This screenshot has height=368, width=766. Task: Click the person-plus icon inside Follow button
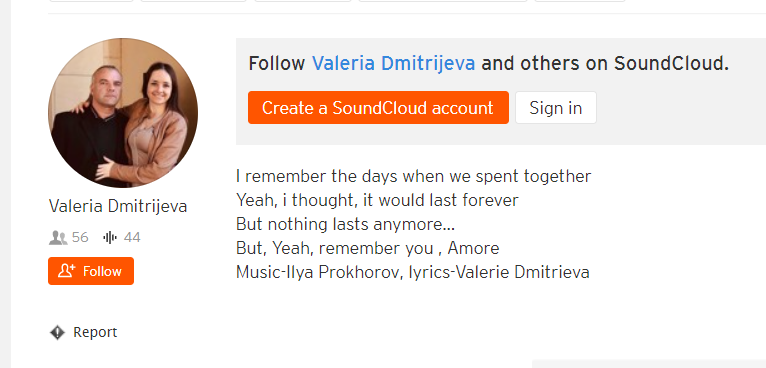tap(67, 271)
